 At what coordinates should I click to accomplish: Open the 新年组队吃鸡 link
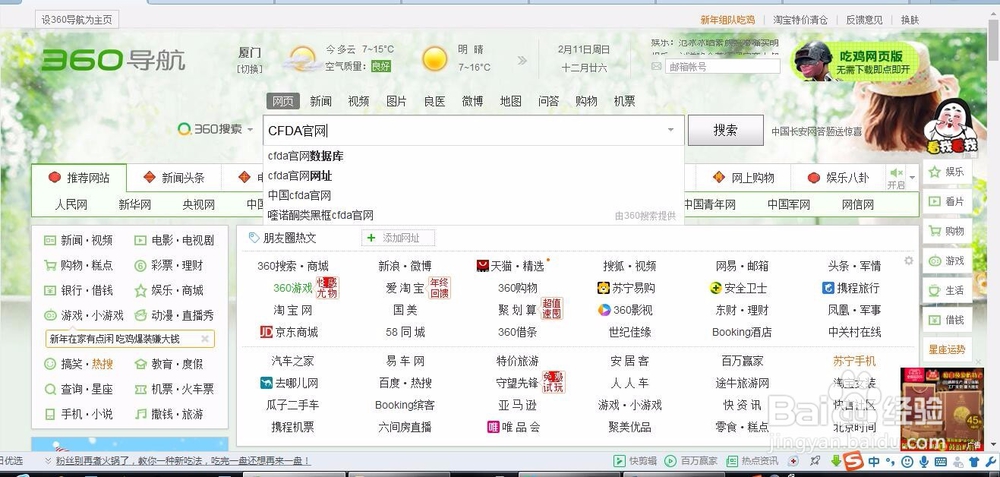tap(728, 20)
